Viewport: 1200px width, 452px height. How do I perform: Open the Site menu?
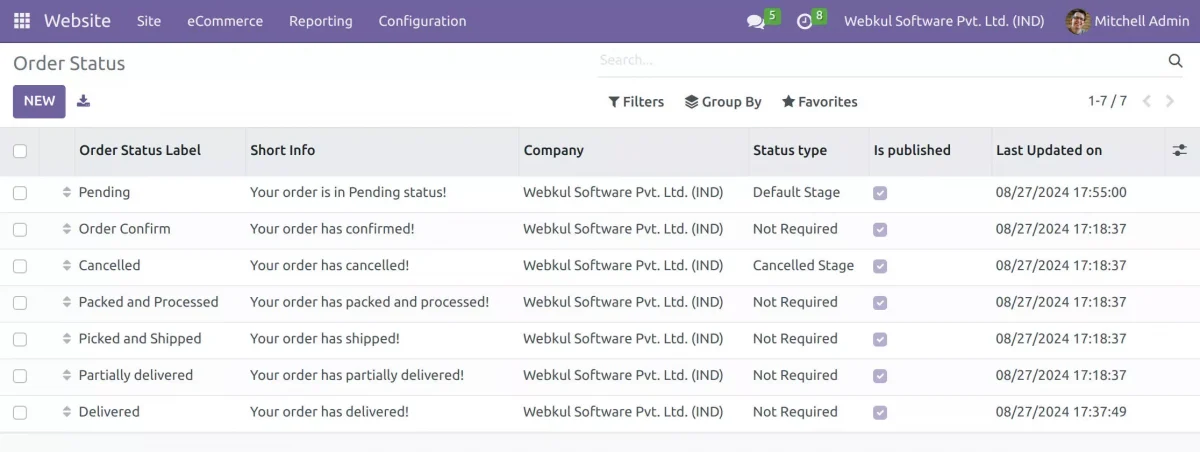(149, 21)
